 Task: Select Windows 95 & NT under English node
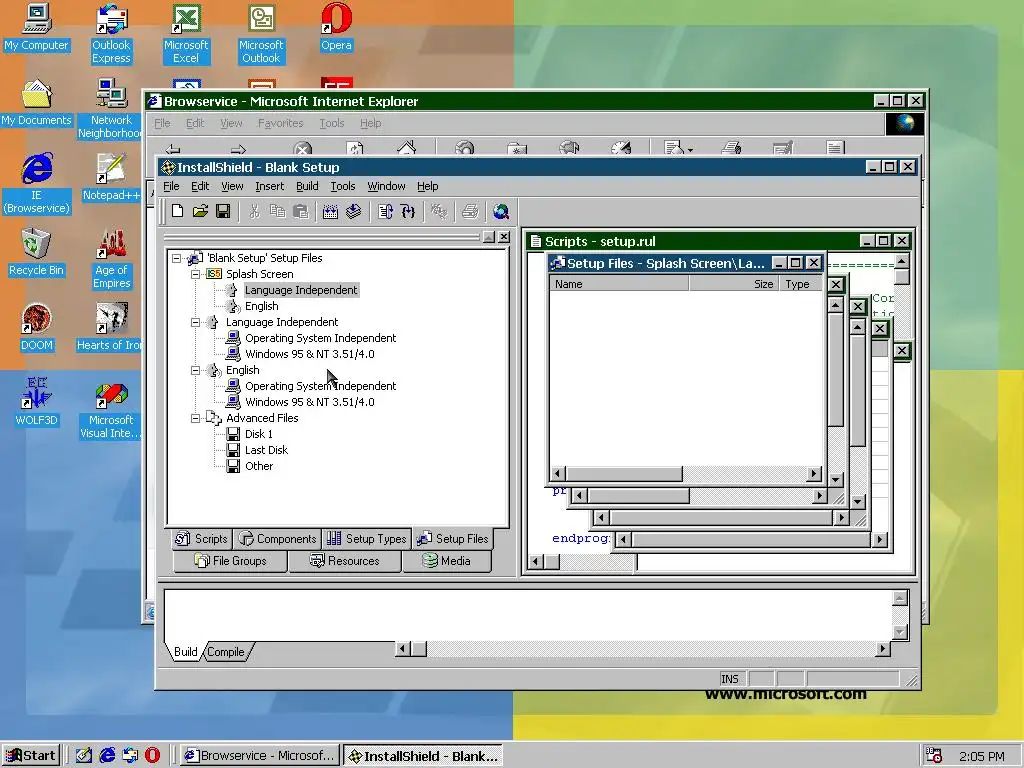(310, 402)
